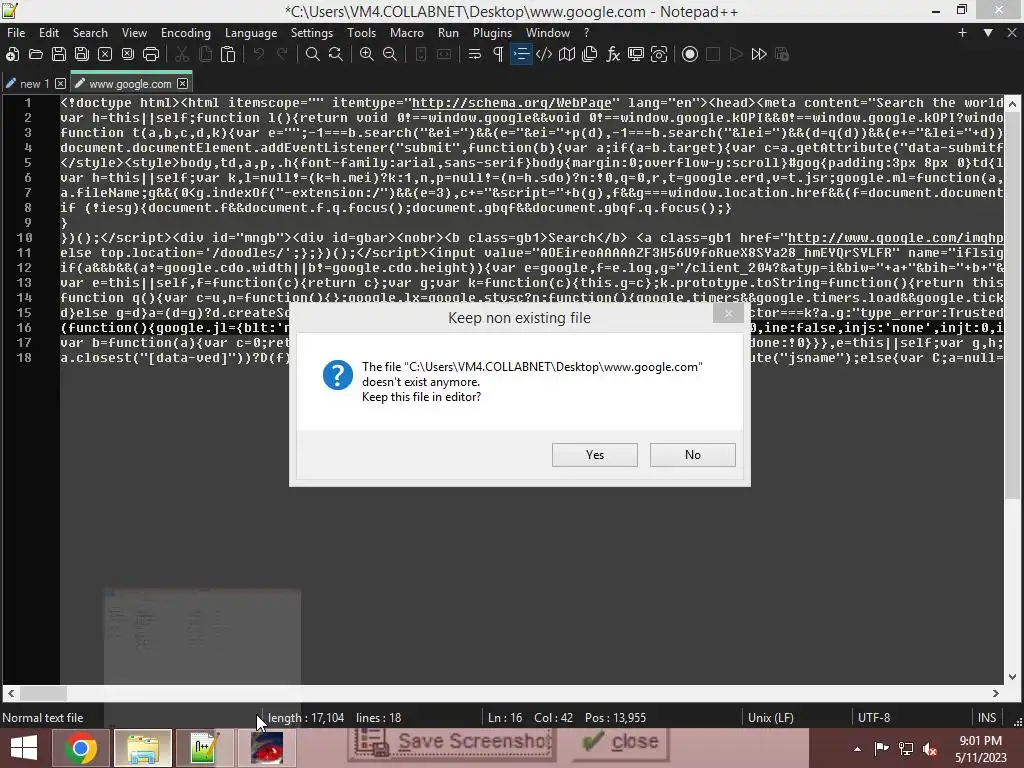This screenshot has width=1024, height=768.
Task: Click the Notepad++ taskbar icon
Action: coord(205,748)
